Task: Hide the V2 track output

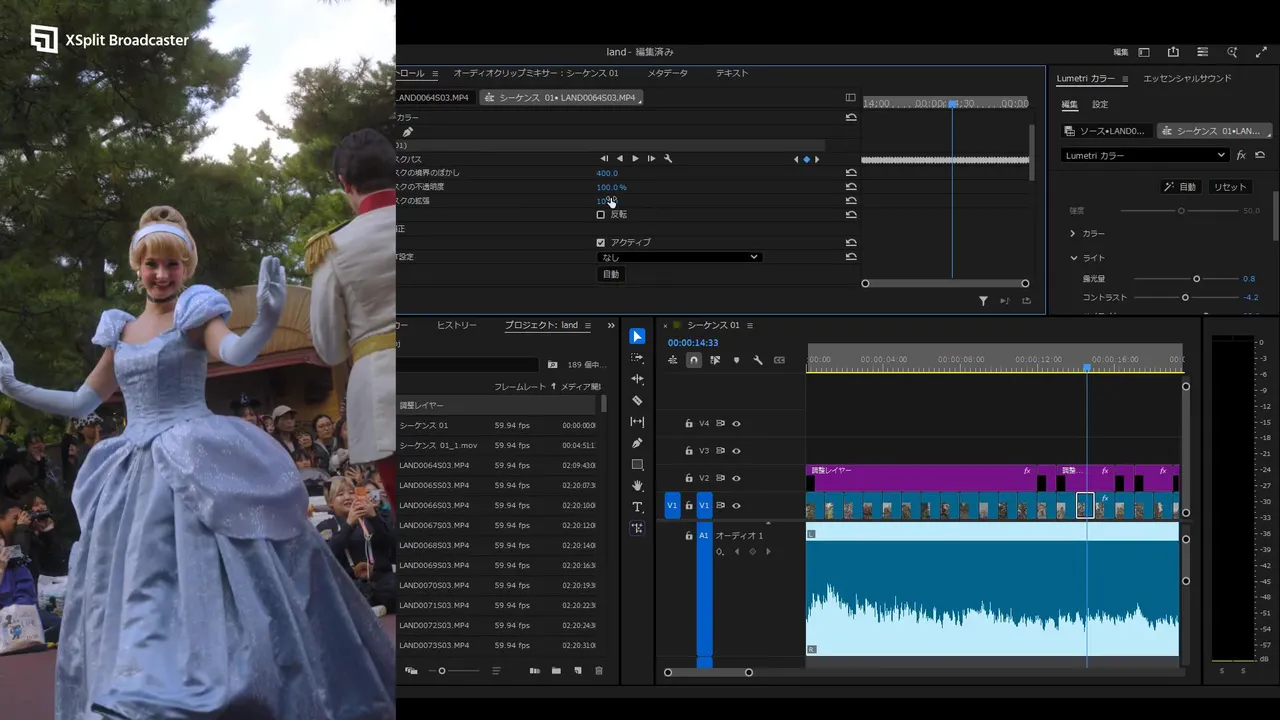Action: [x=736, y=478]
